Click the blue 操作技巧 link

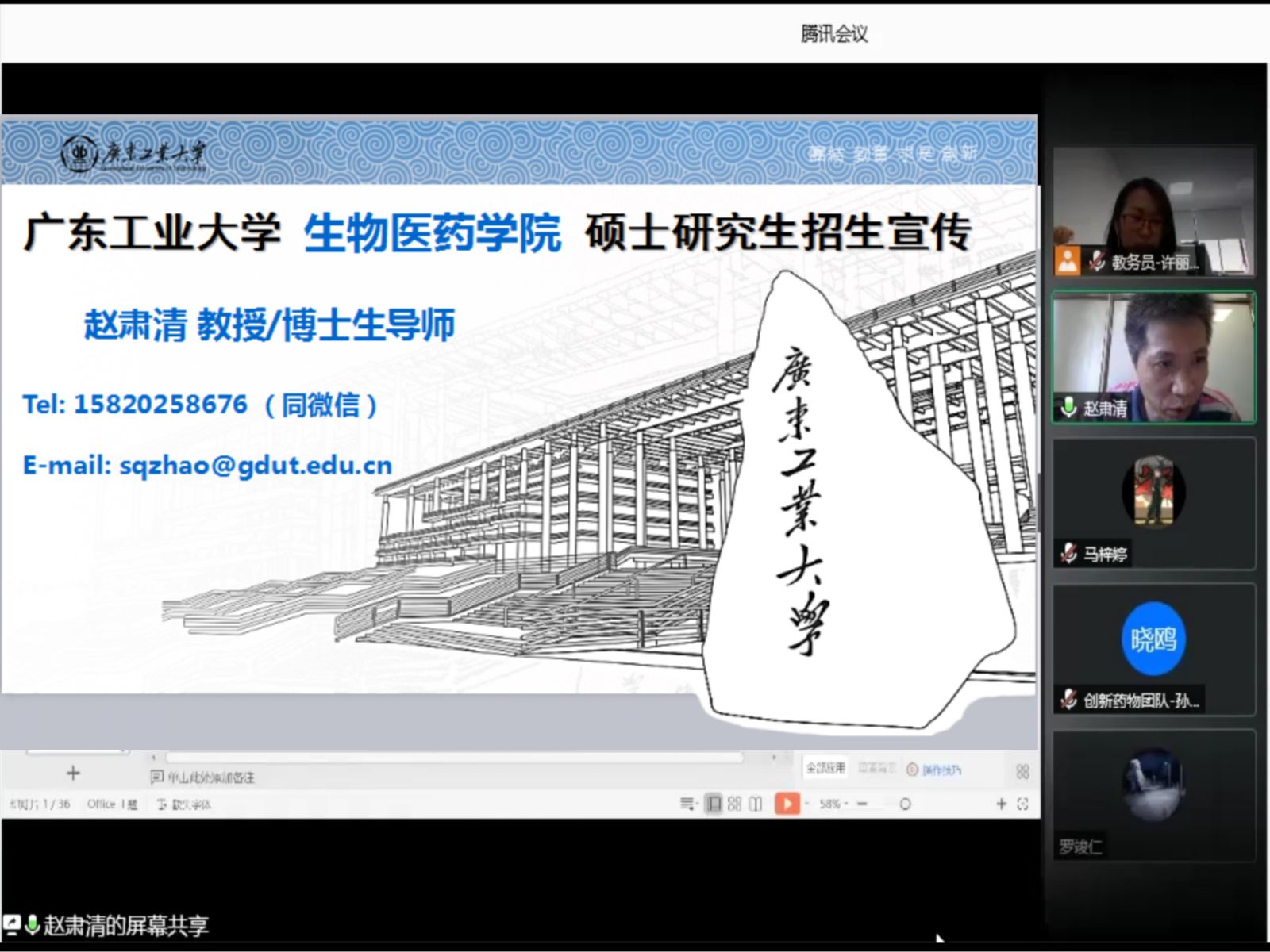[941, 770]
